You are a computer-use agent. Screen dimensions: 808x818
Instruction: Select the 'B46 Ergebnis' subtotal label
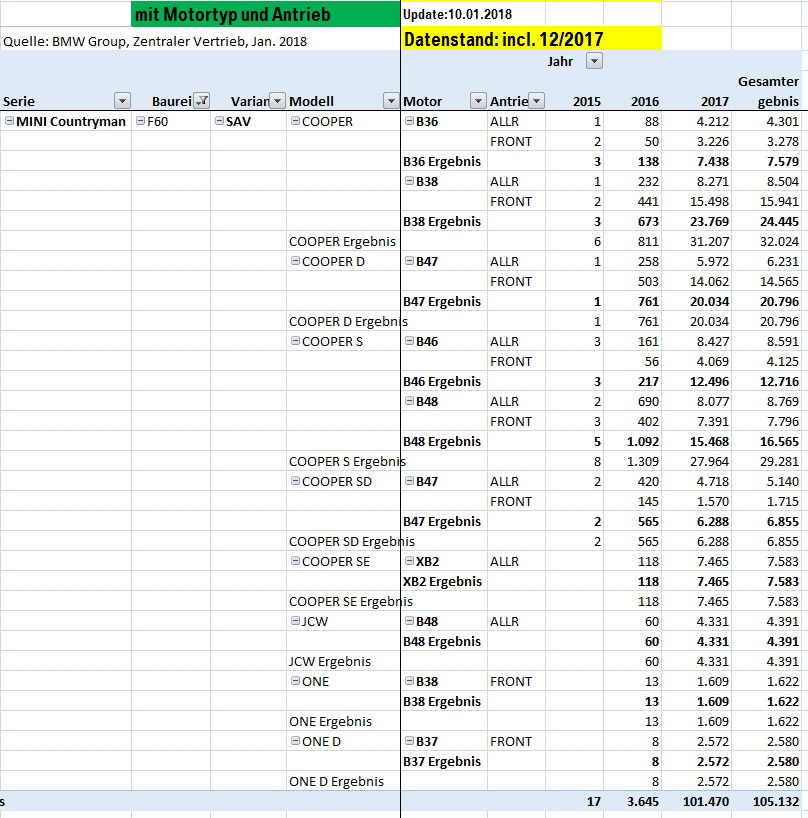click(x=442, y=381)
